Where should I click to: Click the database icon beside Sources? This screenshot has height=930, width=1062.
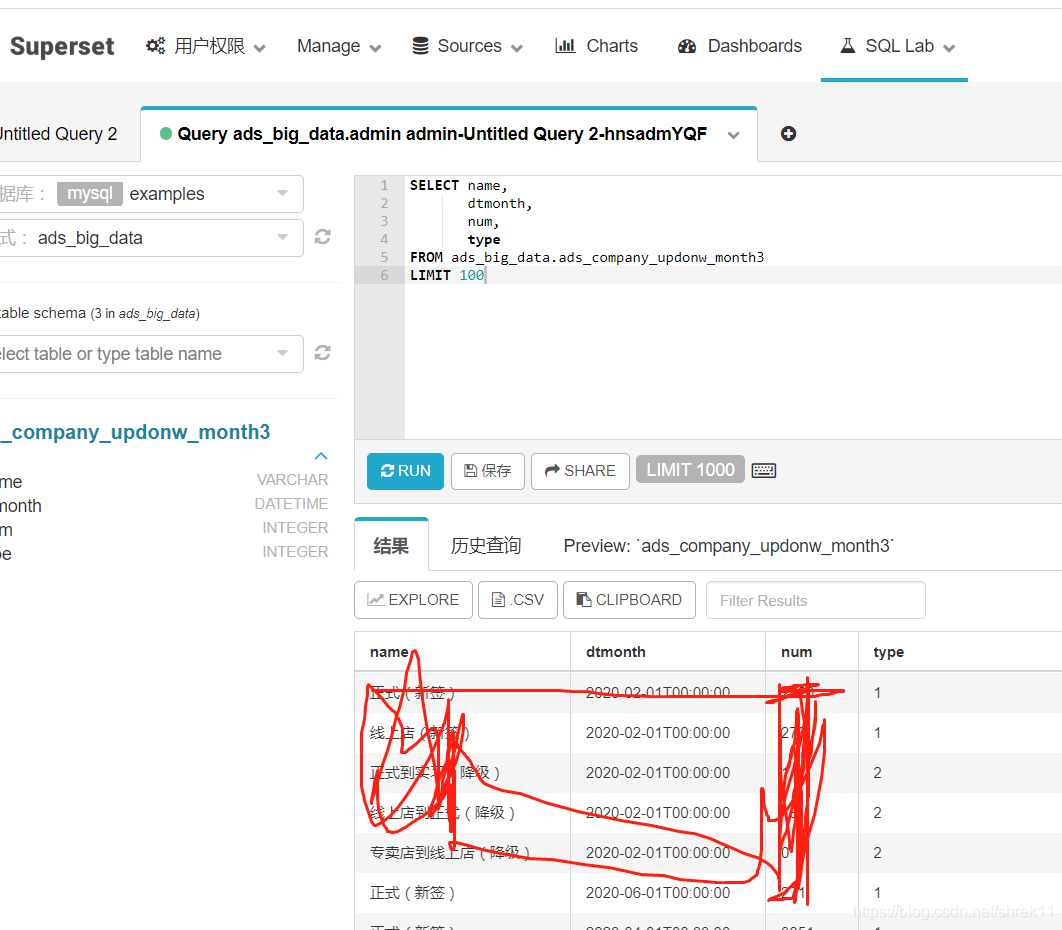tap(421, 46)
